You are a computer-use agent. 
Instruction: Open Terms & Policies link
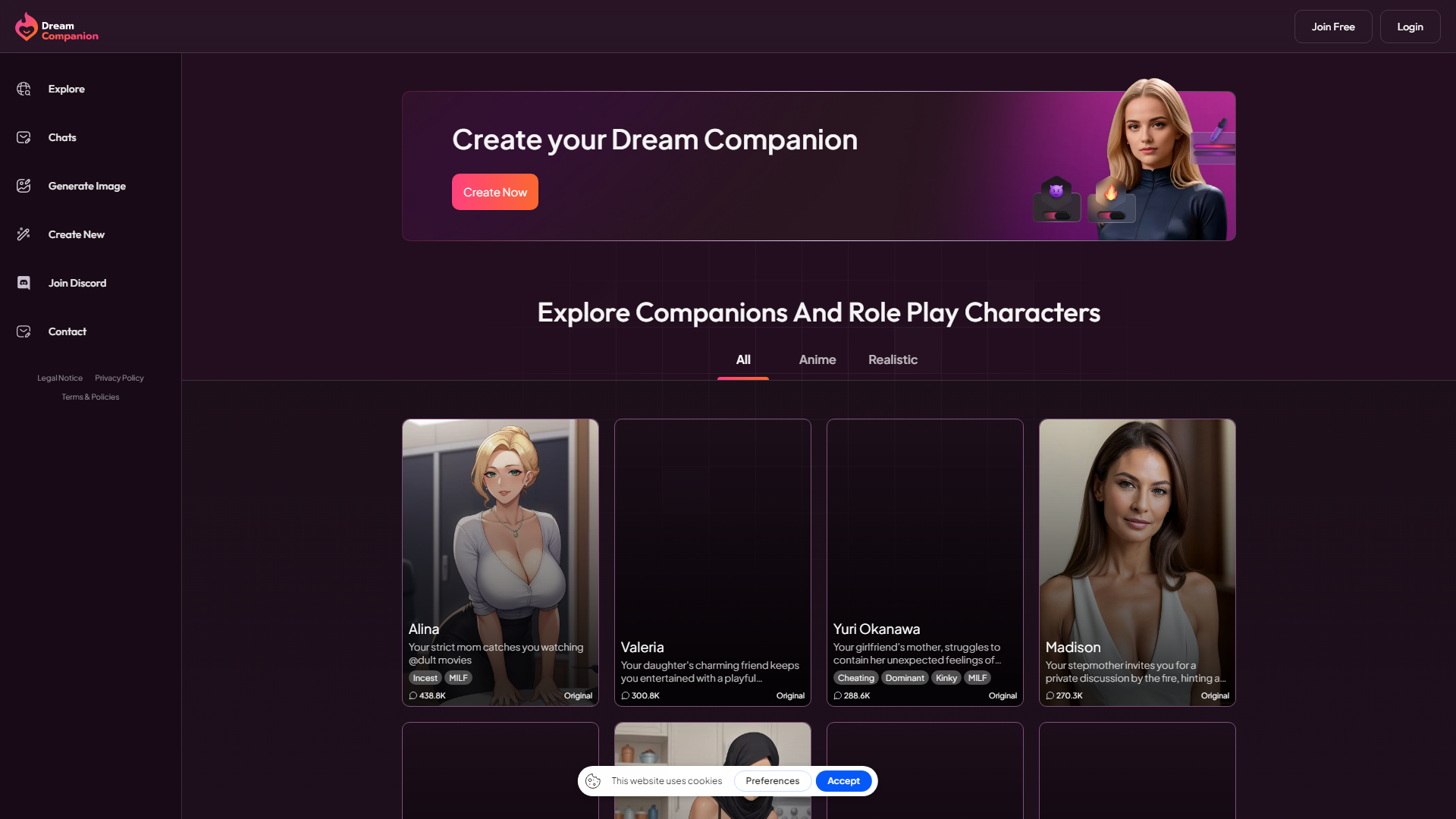coord(90,397)
